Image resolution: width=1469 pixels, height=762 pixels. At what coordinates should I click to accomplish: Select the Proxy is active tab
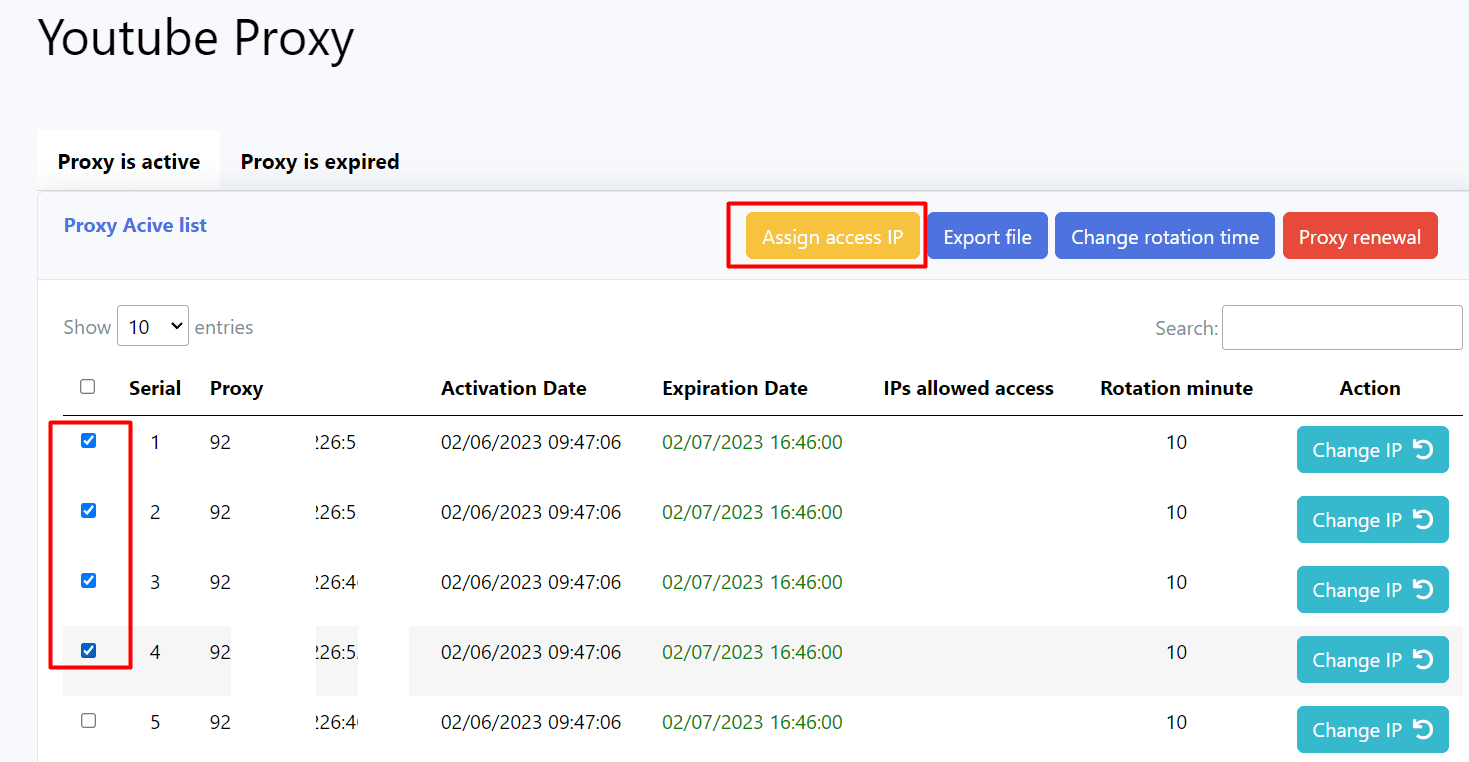[x=129, y=162]
